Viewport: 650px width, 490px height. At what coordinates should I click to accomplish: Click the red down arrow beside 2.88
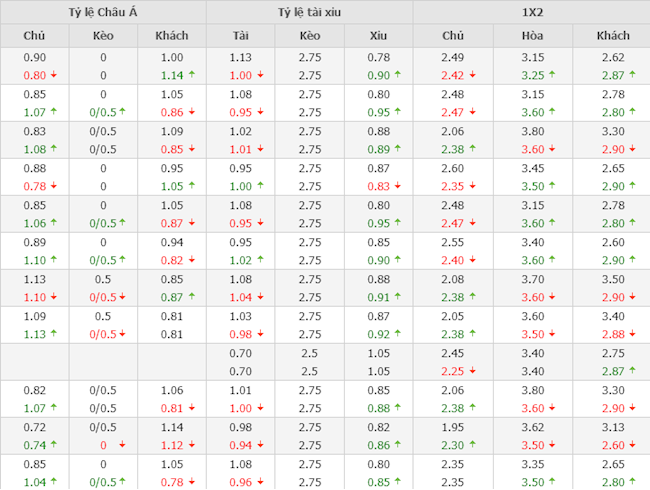click(x=632, y=334)
